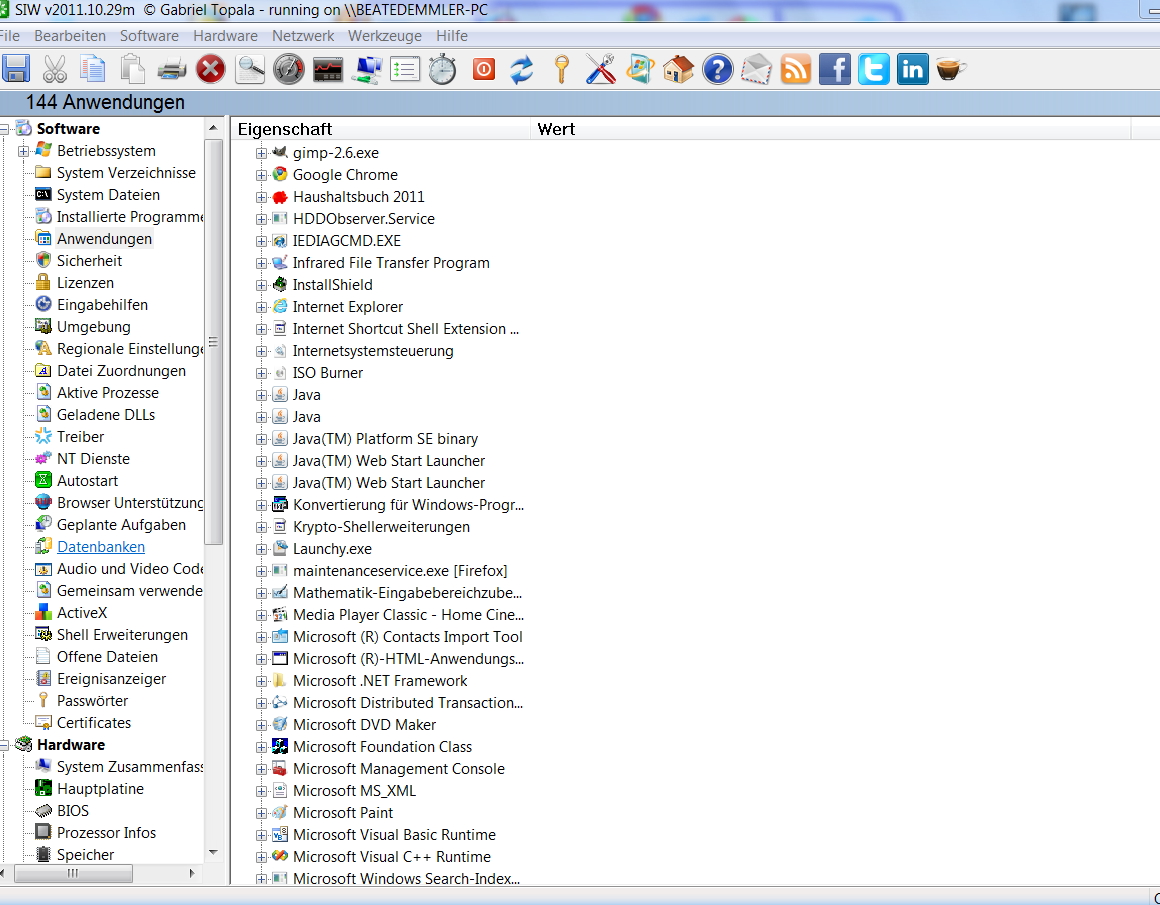
Task: Open the Bearbeiten menu
Action: pyautogui.click(x=70, y=36)
